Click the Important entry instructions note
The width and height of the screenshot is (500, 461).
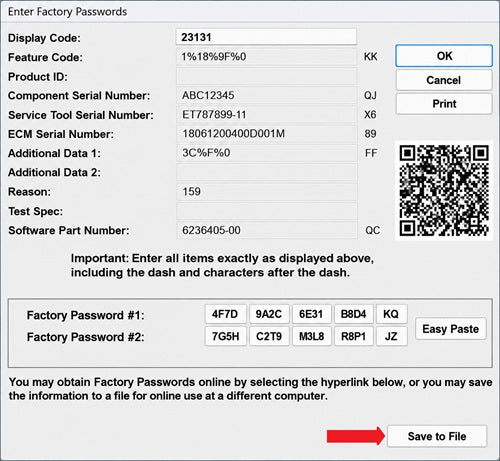click(222, 265)
